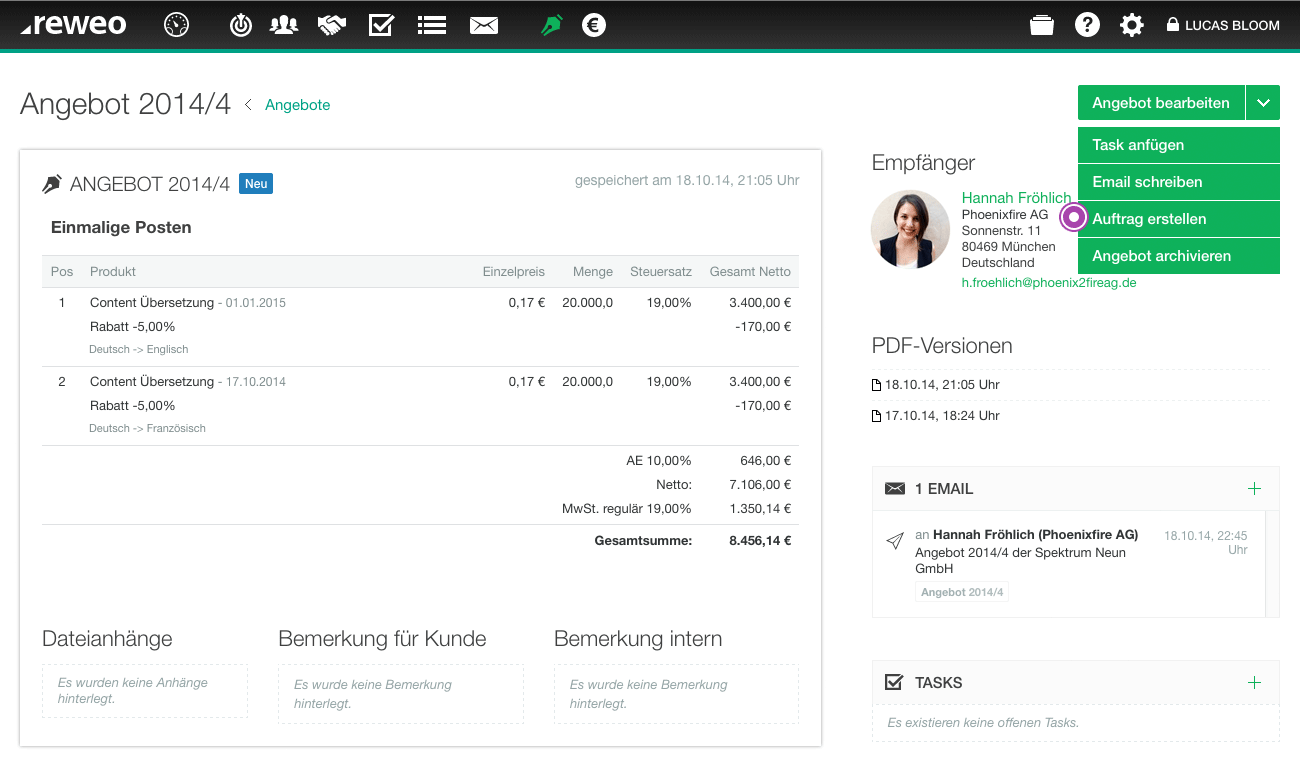Open the invoices euro icon
The height and width of the screenshot is (775, 1300).
[x=594, y=25]
